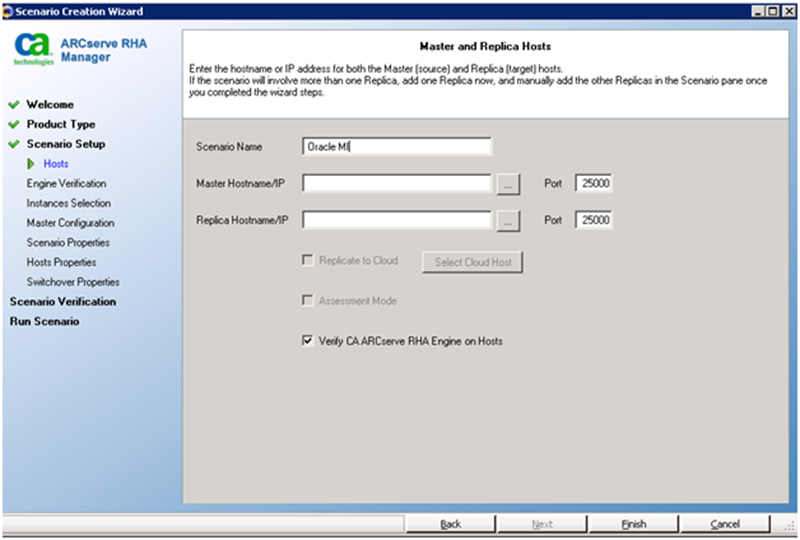Click the Replica Hostname/IP text field

coord(397,220)
